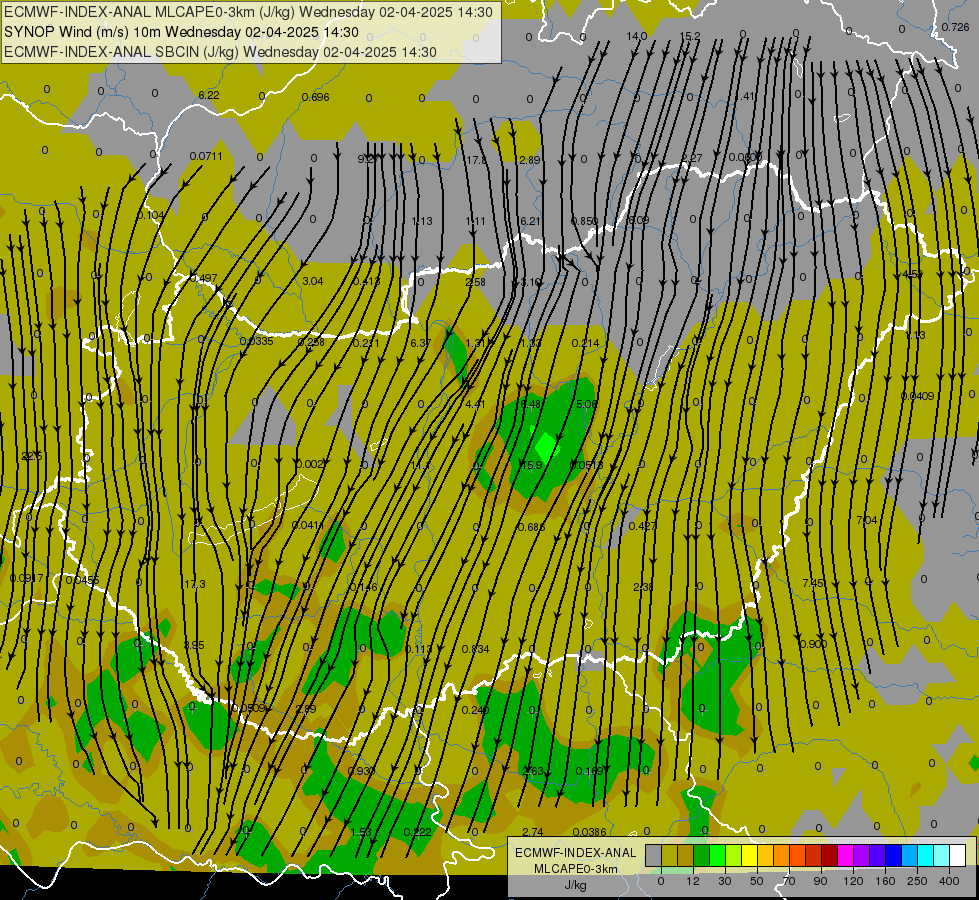979x900 pixels.
Task: Click the legend caption 'MLCAPE0-3km'
Action: point(575,869)
